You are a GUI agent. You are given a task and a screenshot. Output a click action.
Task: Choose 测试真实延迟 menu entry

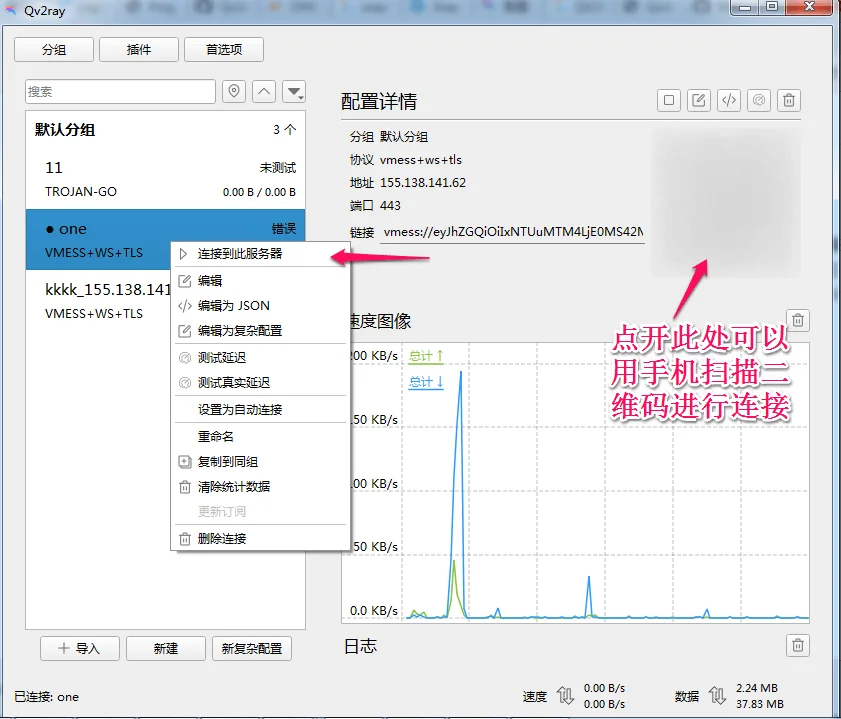click(260, 383)
